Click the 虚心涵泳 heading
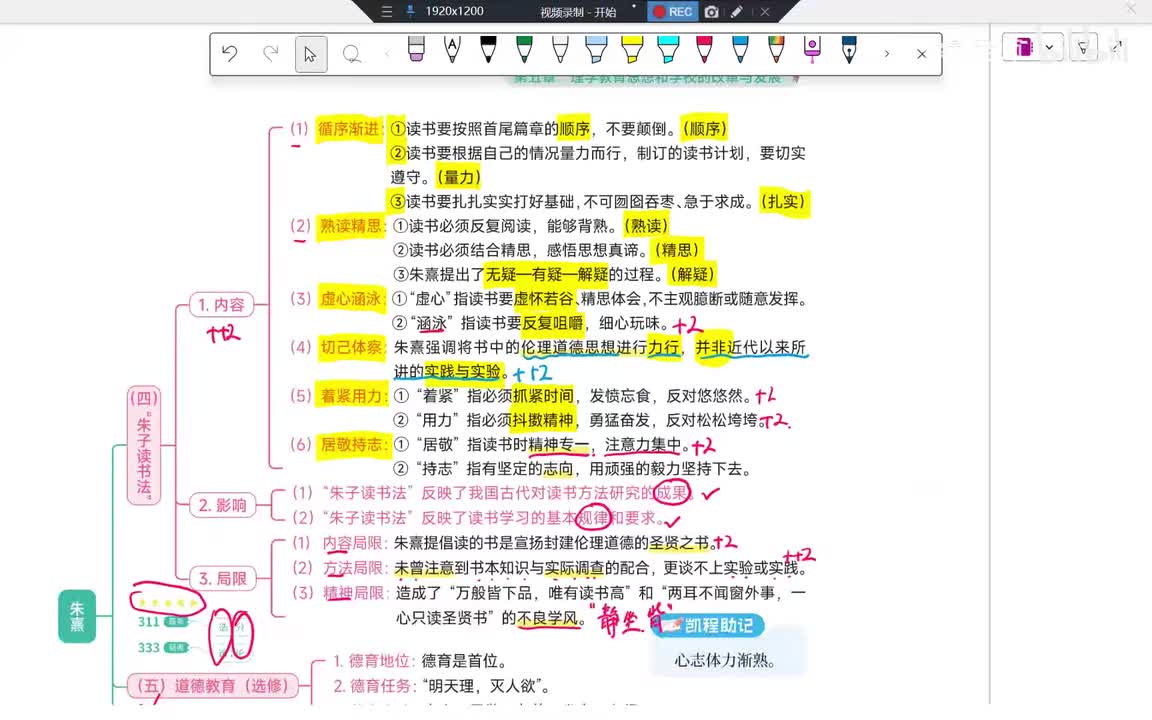This screenshot has width=1152, height=720. [x=351, y=298]
